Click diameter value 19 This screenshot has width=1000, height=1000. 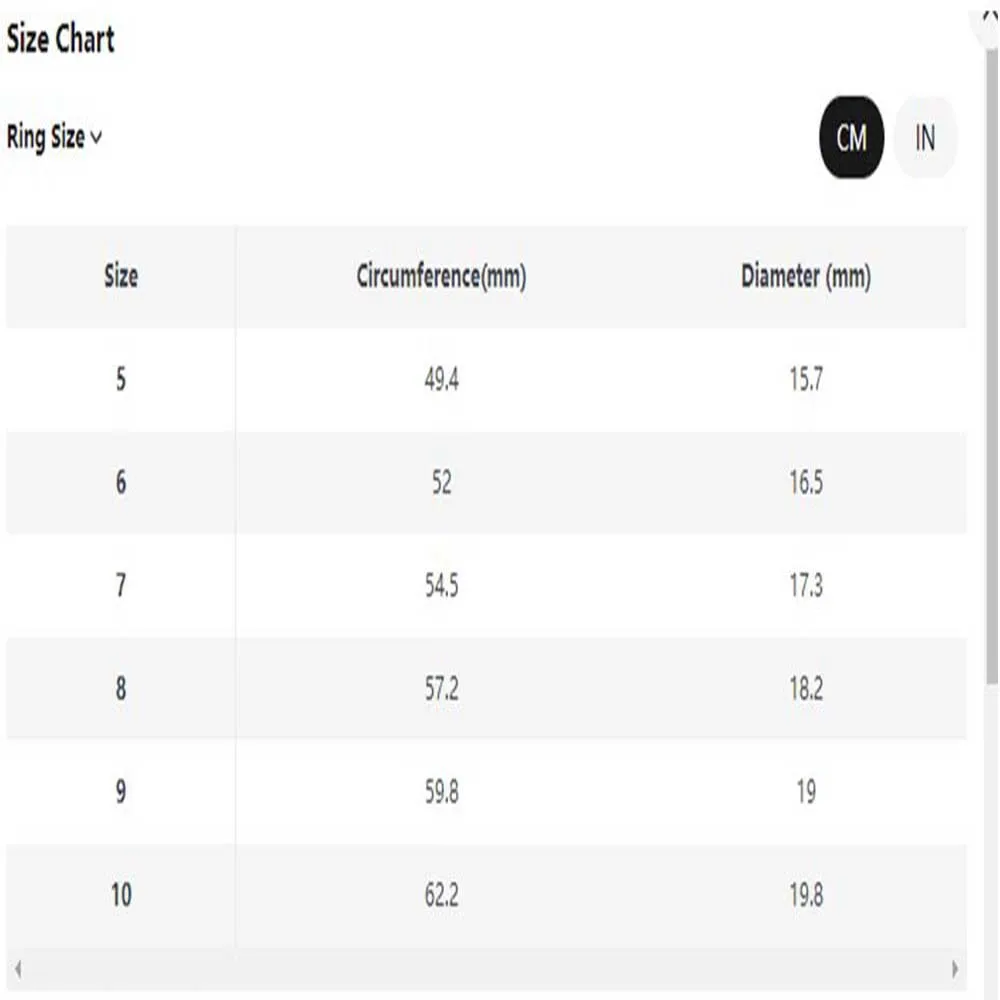[x=806, y=792]
